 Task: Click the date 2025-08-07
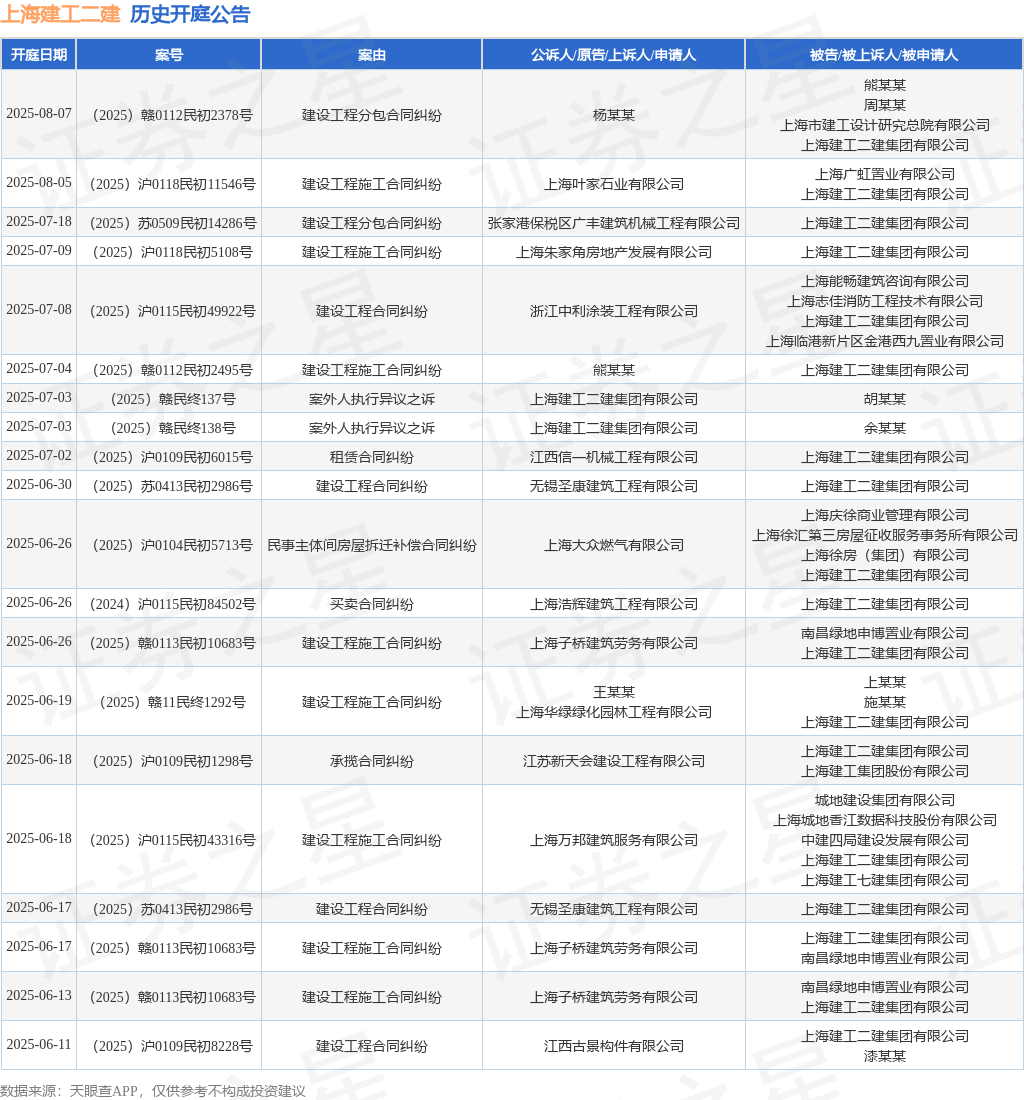point(39,114)
